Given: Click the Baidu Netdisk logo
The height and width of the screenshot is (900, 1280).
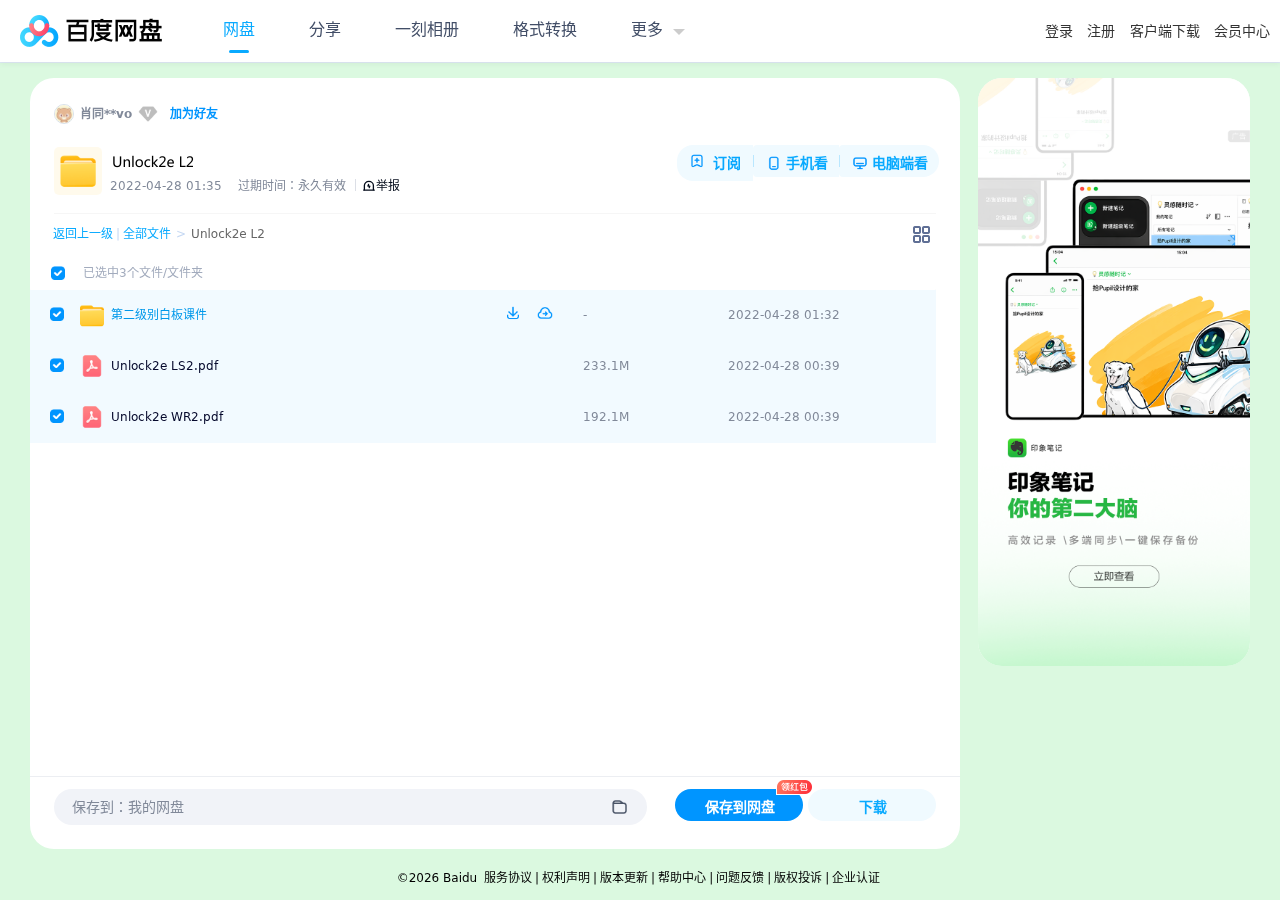Looking at the screenshot, I should [x=91, y=31].
